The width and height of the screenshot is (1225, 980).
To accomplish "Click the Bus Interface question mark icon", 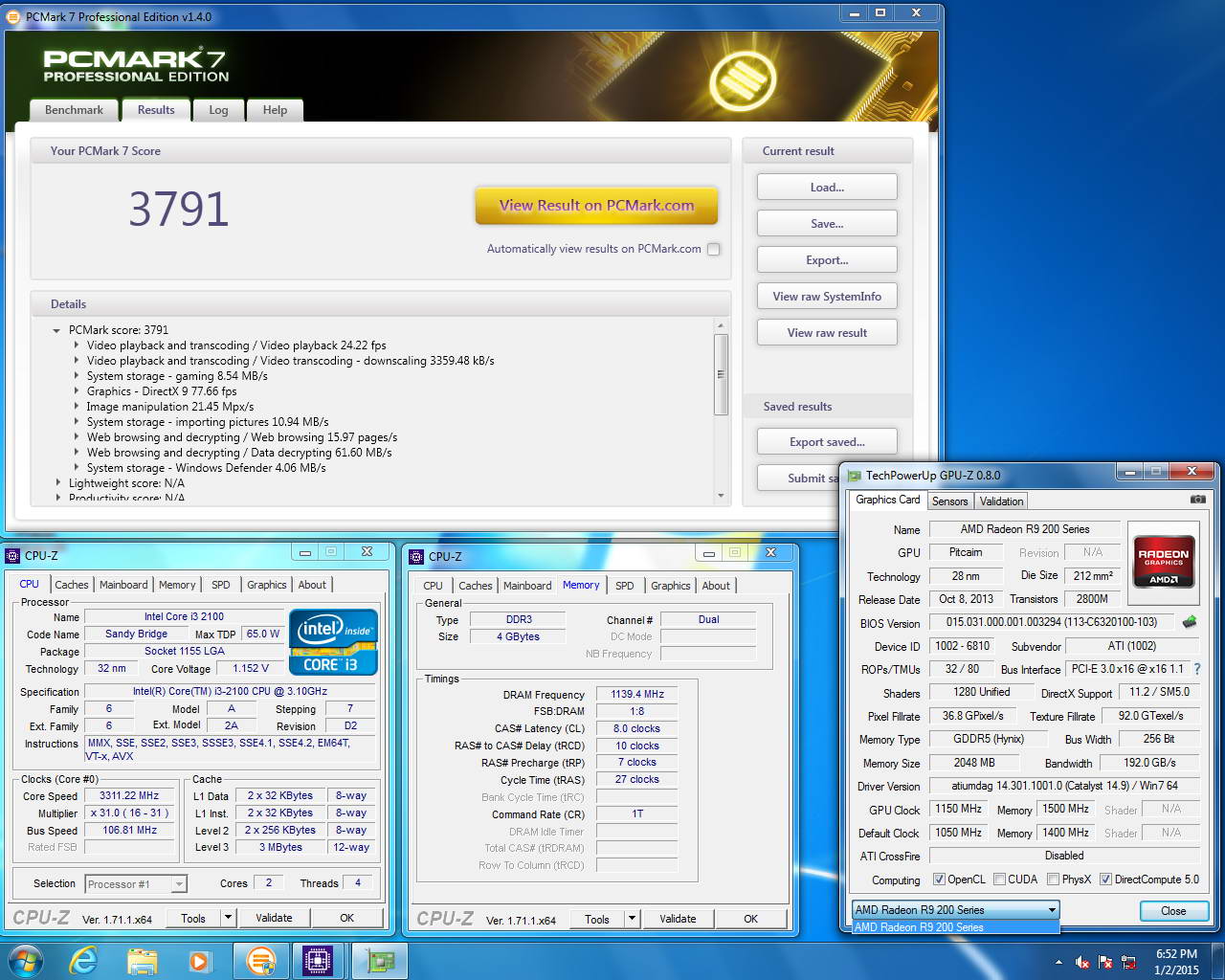I will pyautogui.click(x=1197, y=669).
